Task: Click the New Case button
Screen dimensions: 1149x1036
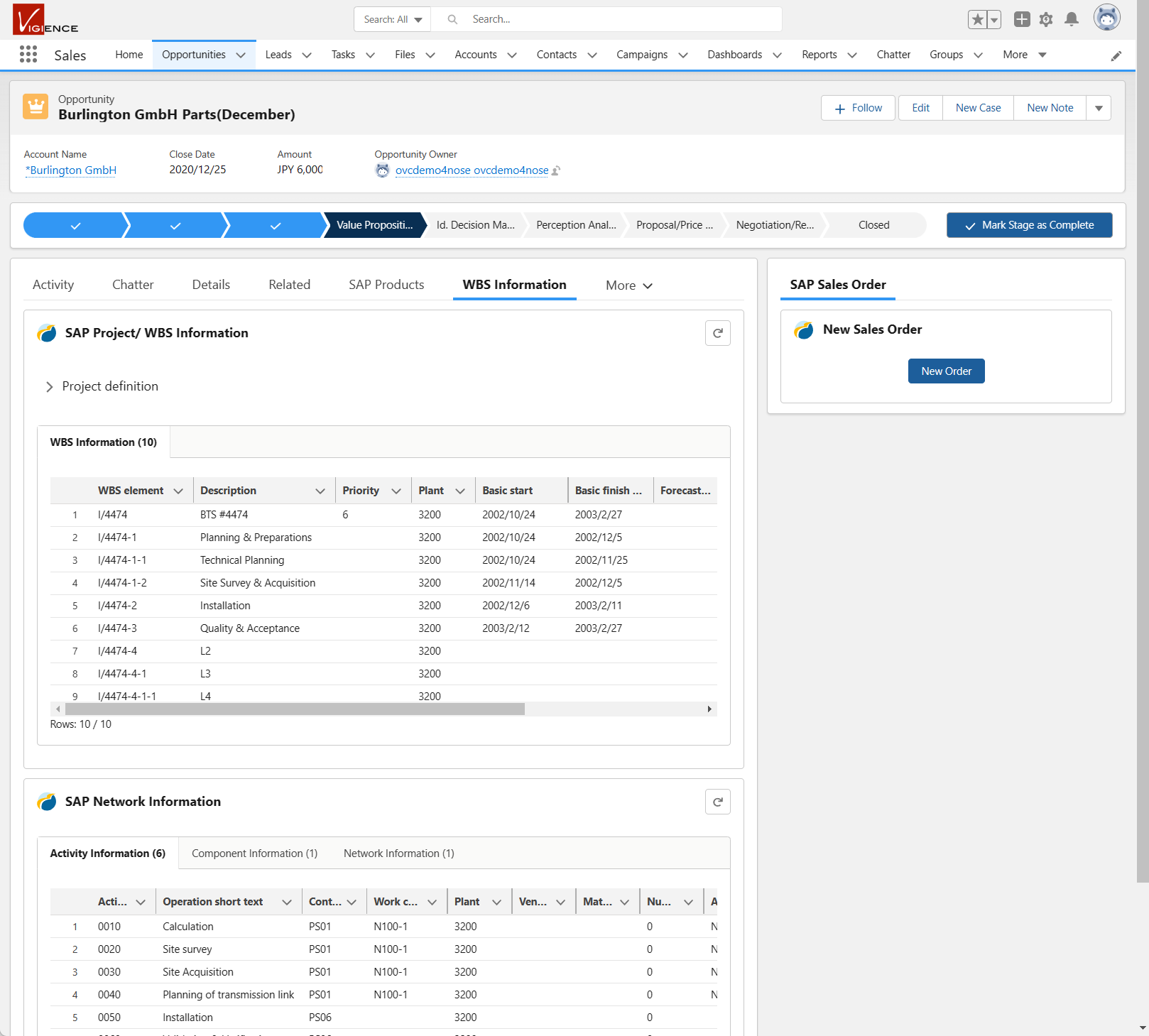Action: pyautogui.click(x=978, y=108)
